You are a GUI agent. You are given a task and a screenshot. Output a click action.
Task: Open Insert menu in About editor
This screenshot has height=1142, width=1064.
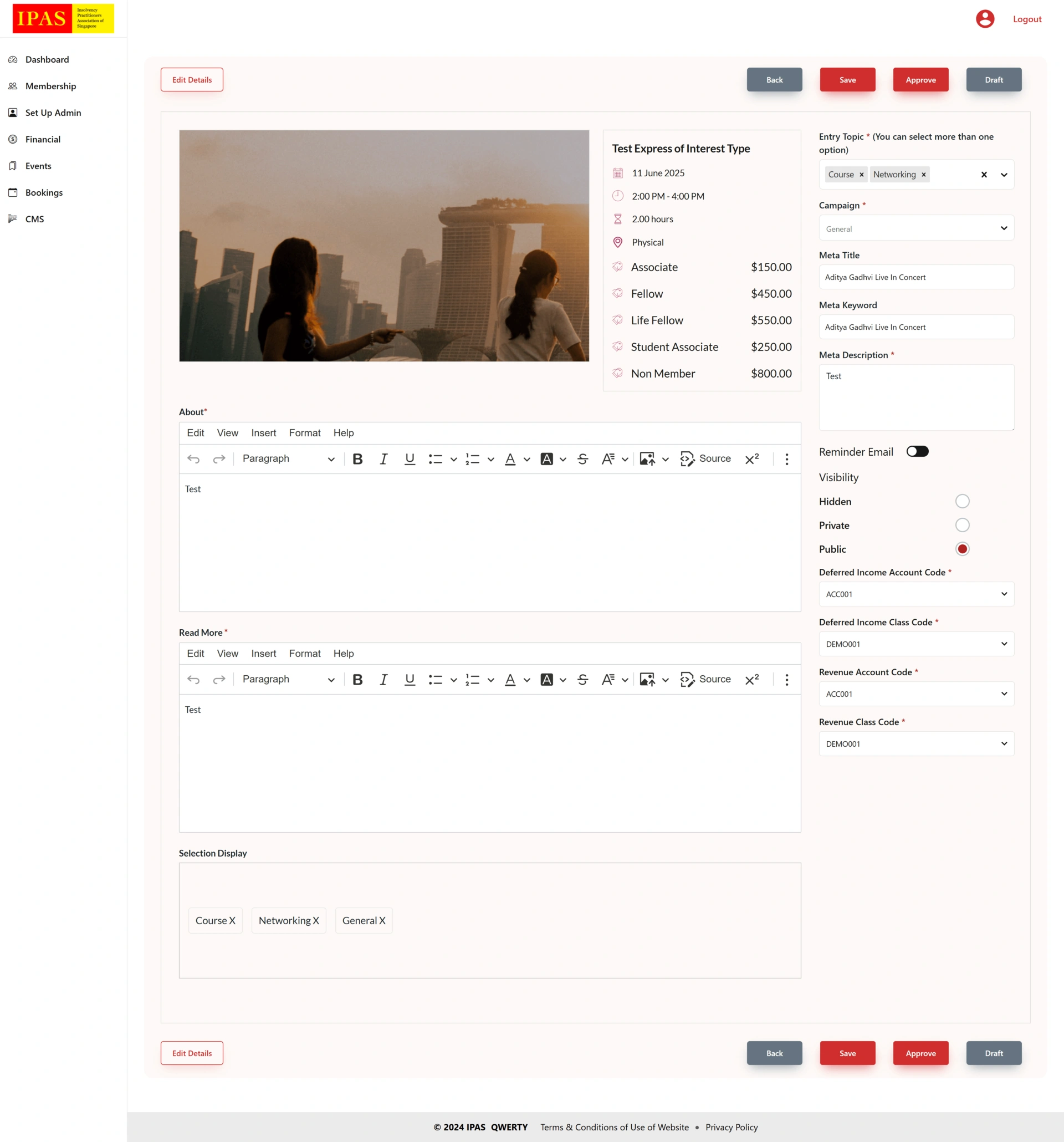click(x=264, y=432)
